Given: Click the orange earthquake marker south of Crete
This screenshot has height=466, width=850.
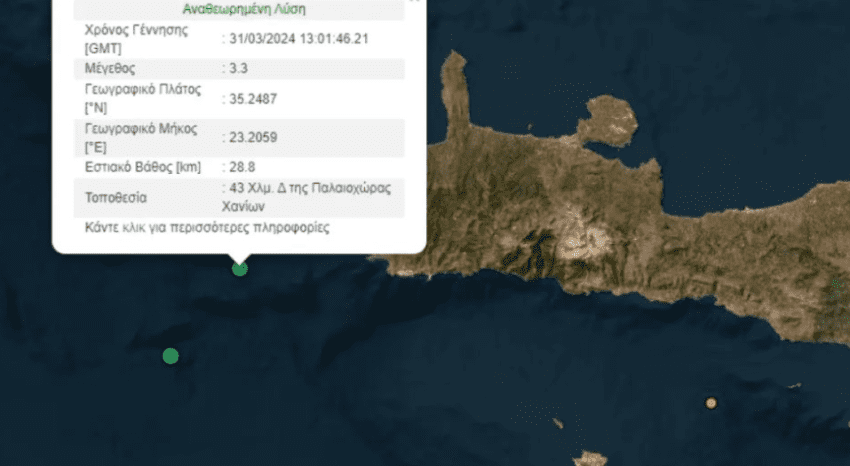Looking at the screenshot, I should click(x=711, y=403).
